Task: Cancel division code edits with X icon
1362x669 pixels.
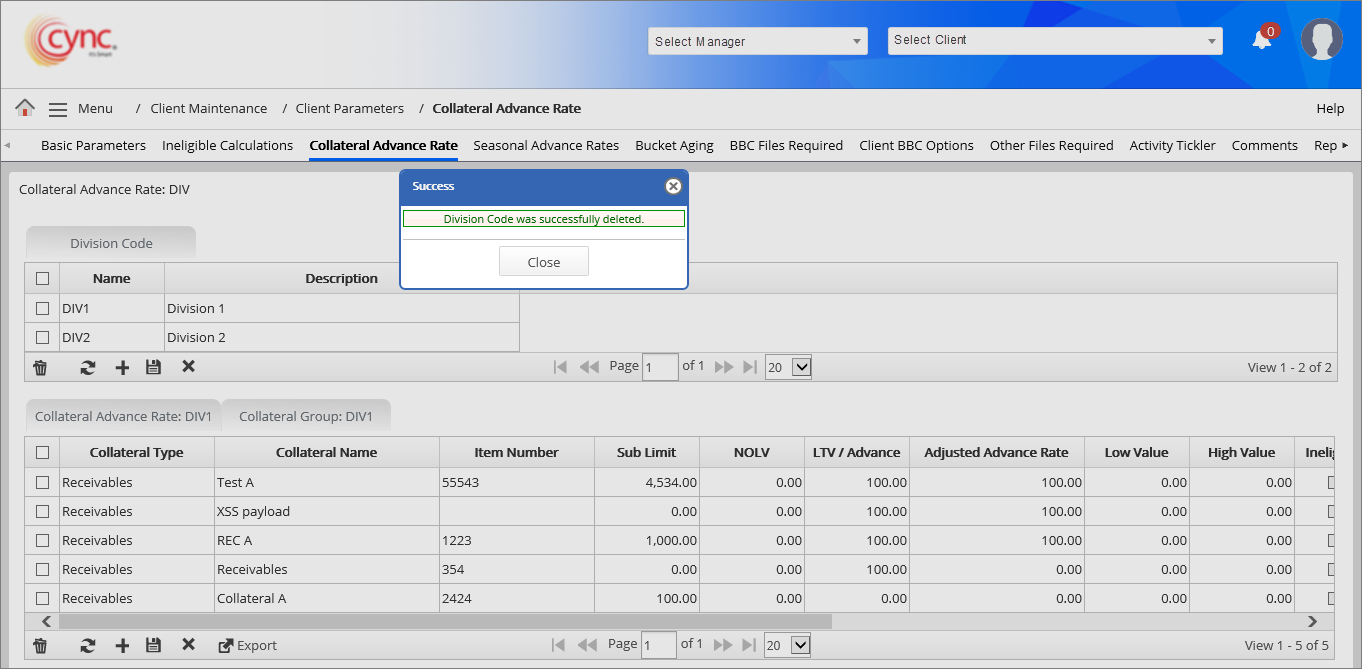Action: 188,367
